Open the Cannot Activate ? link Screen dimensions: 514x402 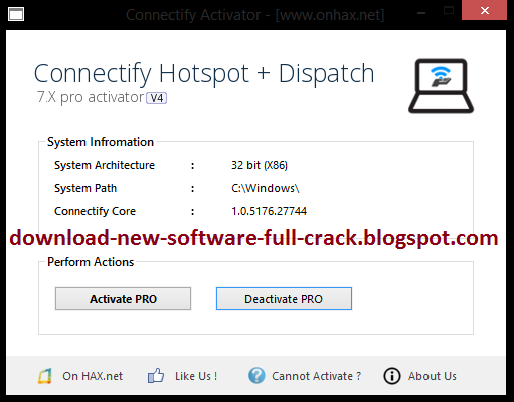click(x=316, y=376)
